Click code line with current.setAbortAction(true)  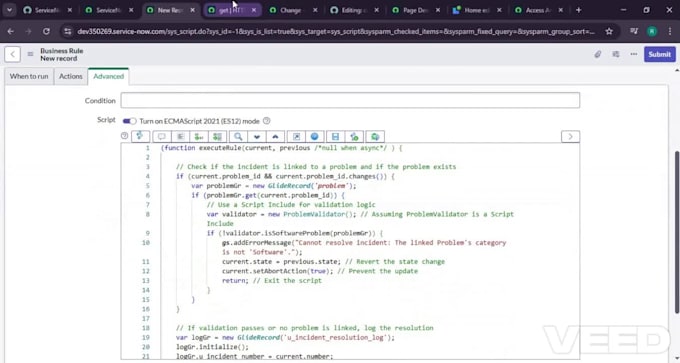coord(320,271)
